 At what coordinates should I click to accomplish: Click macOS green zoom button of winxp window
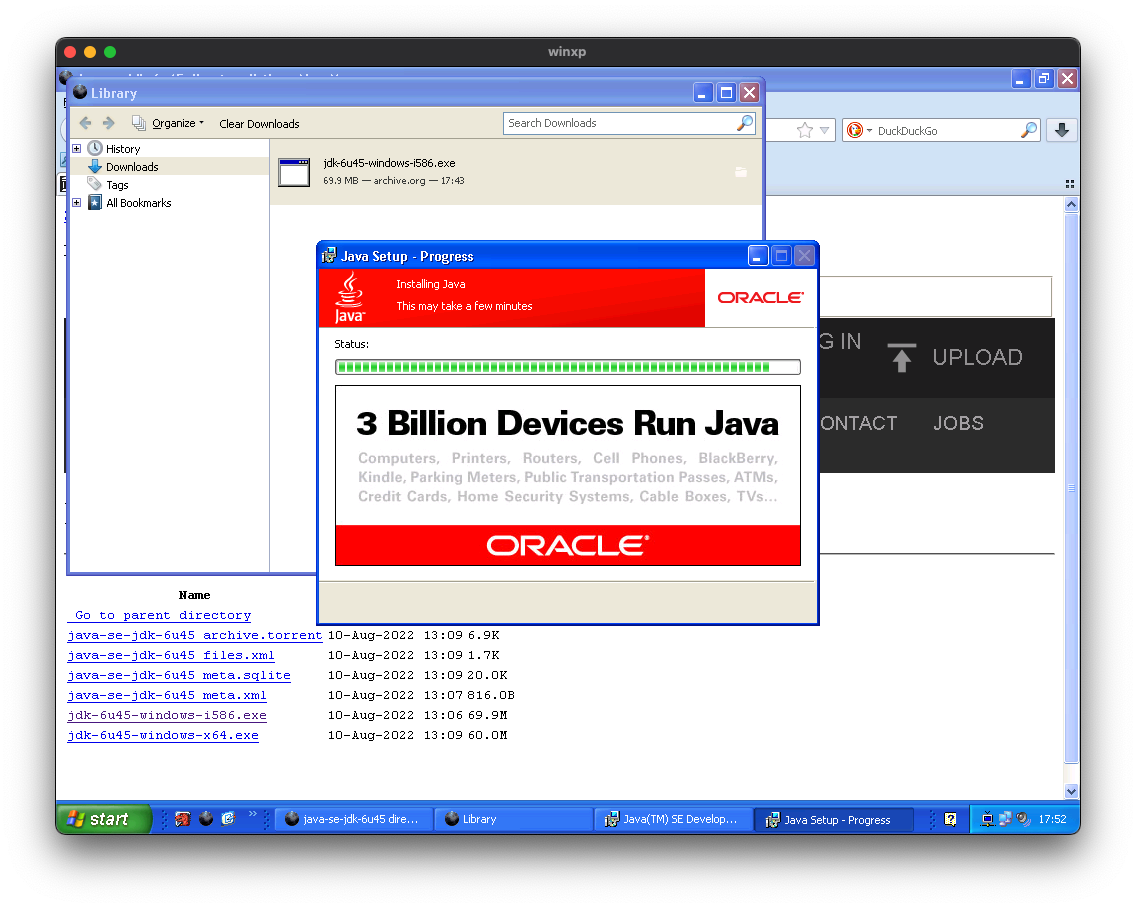110,52
